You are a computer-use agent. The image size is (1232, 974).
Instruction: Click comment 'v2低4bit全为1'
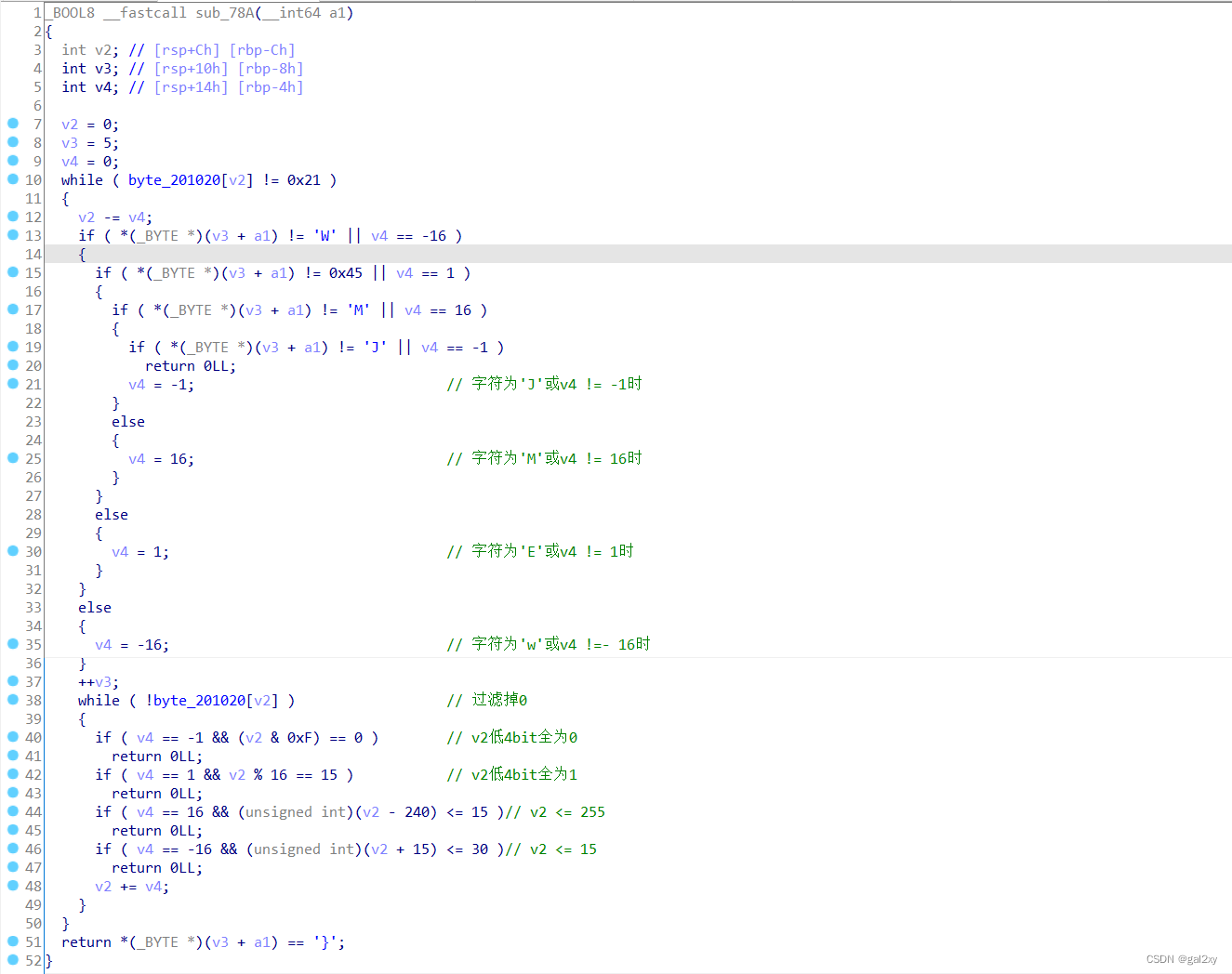(511, 774)
